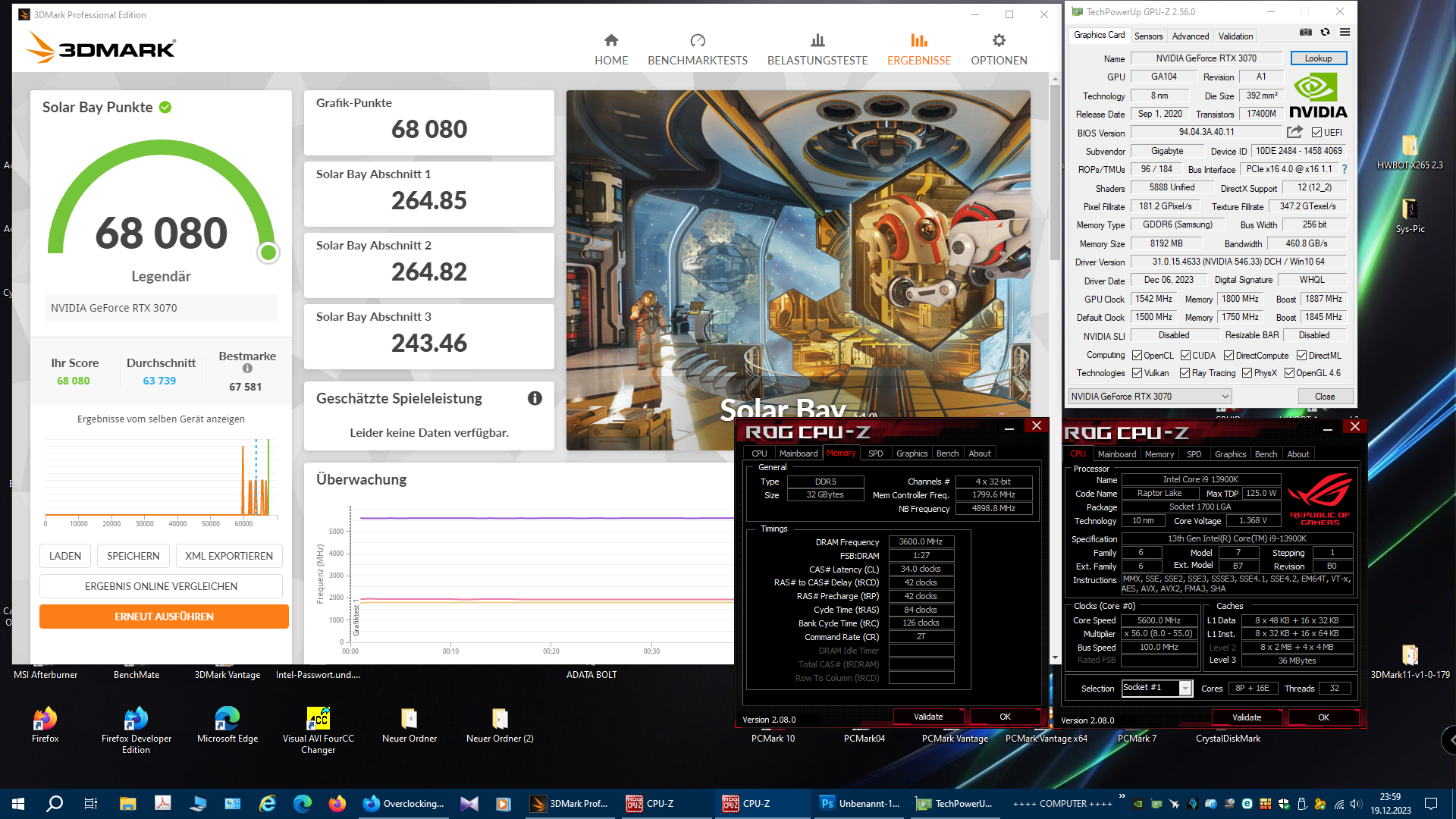Click the ERNEUT AUSFÜHREN button

coord(164,617)
